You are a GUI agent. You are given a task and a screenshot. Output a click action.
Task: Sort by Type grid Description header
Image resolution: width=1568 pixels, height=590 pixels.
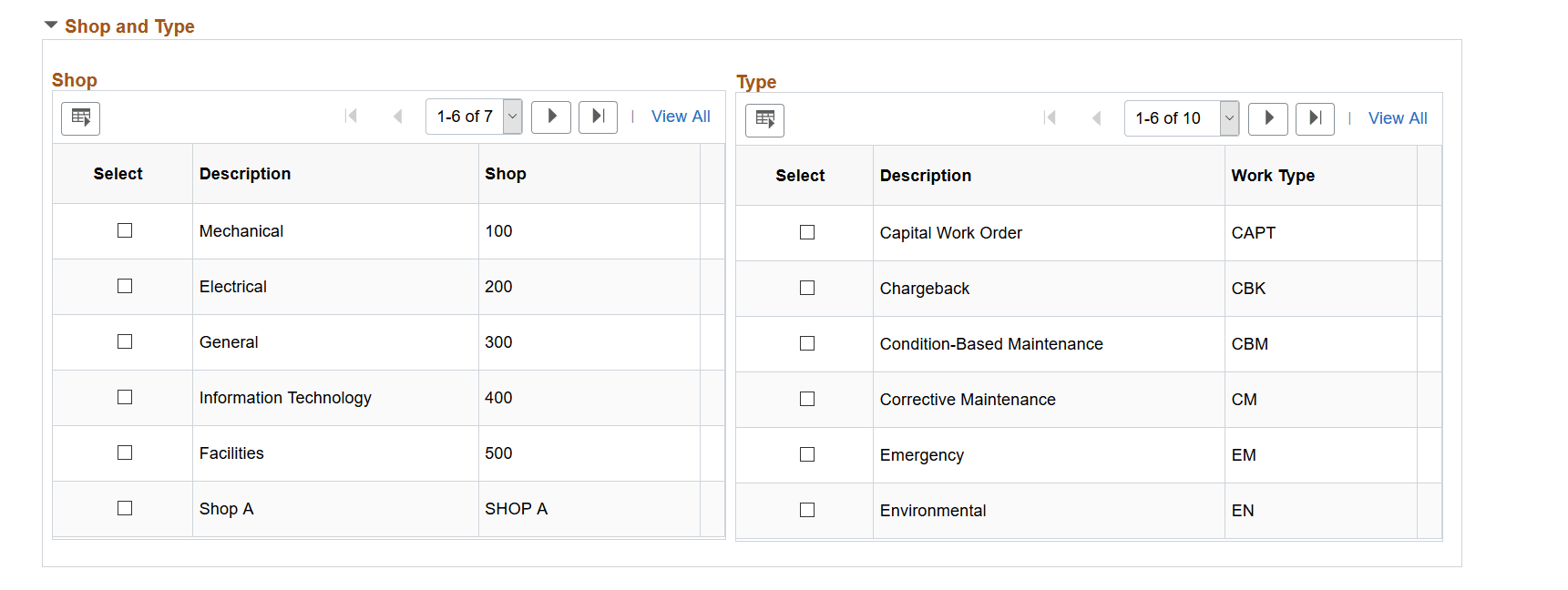coord(926,176)
